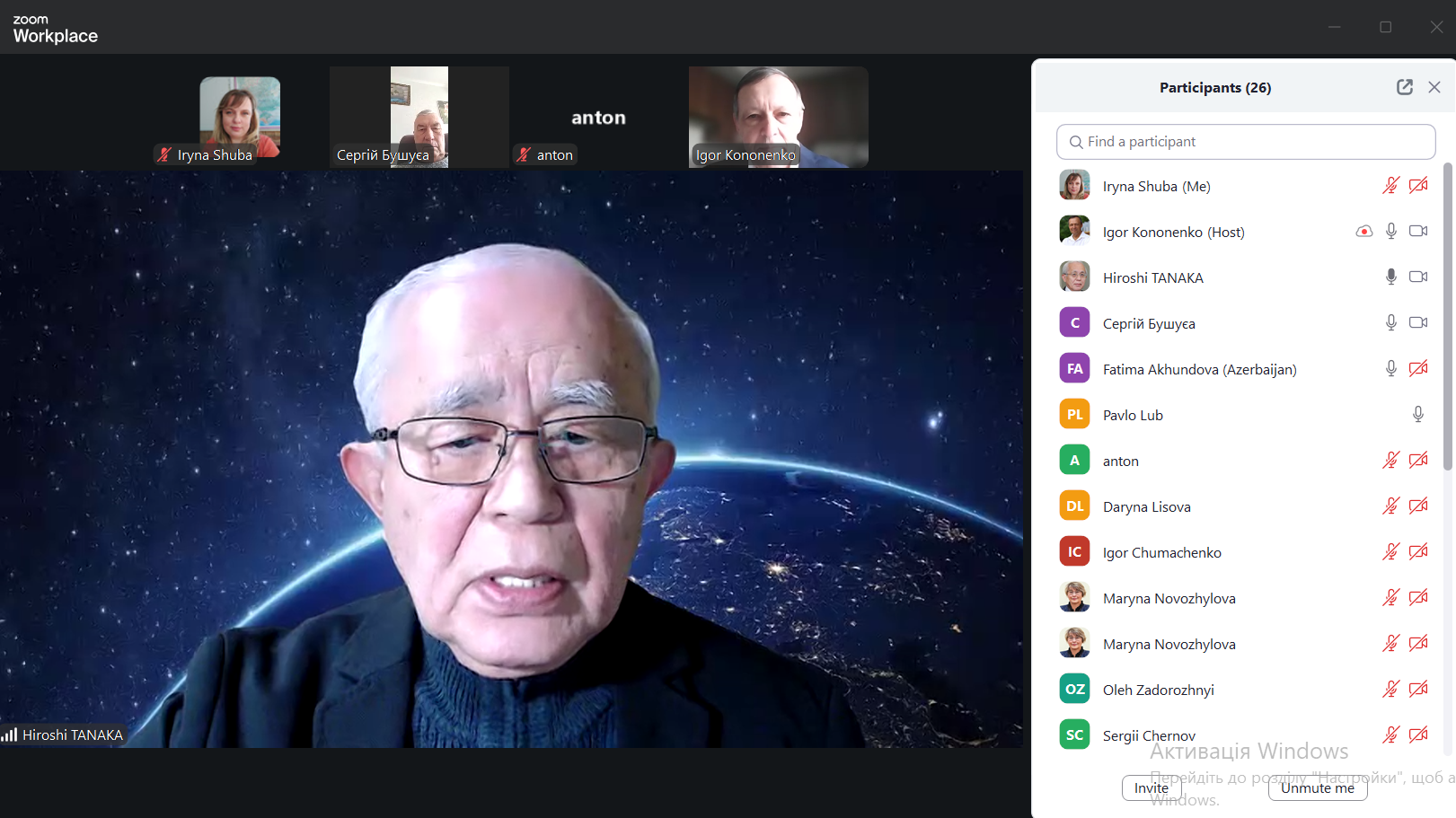Viewport: 1456px width, 818px height.
Task: Click the muted microphone icon for Igor Chumachenko
Action: tap(1390, 552)
